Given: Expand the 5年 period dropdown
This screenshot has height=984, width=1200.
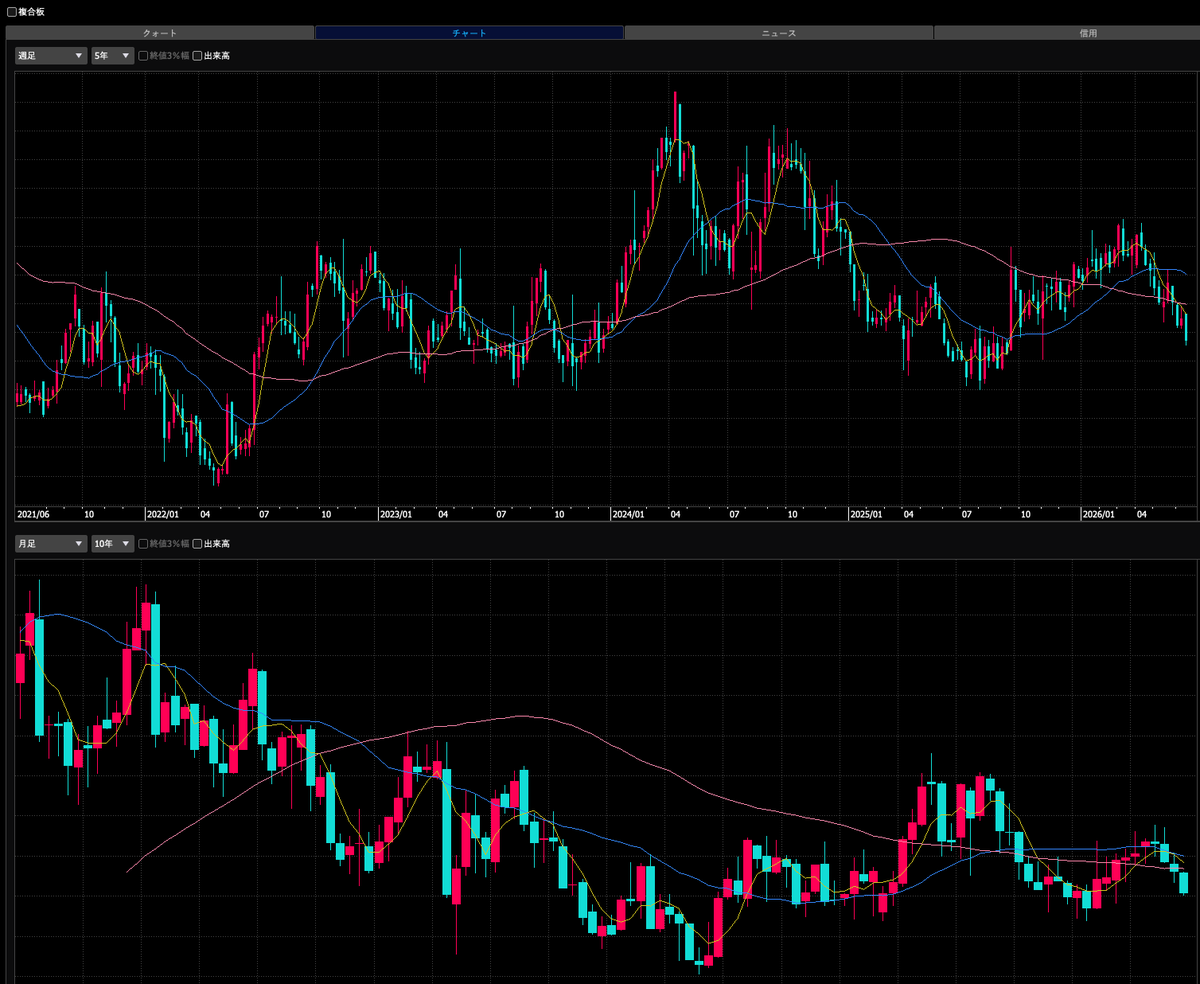Looking at the screenshot, I should click(112, 56).
